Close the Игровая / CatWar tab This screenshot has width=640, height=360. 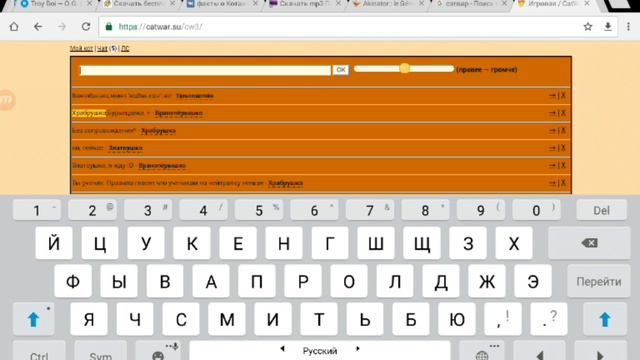coord(587,3)
